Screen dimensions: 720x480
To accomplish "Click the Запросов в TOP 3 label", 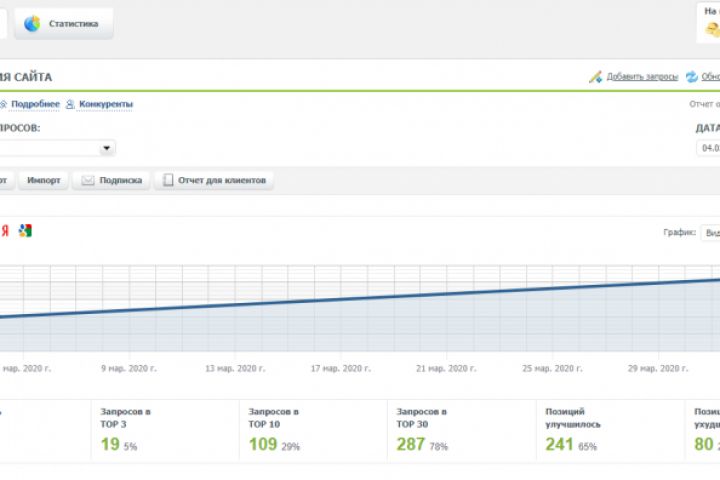I will (x=125, y=418).
